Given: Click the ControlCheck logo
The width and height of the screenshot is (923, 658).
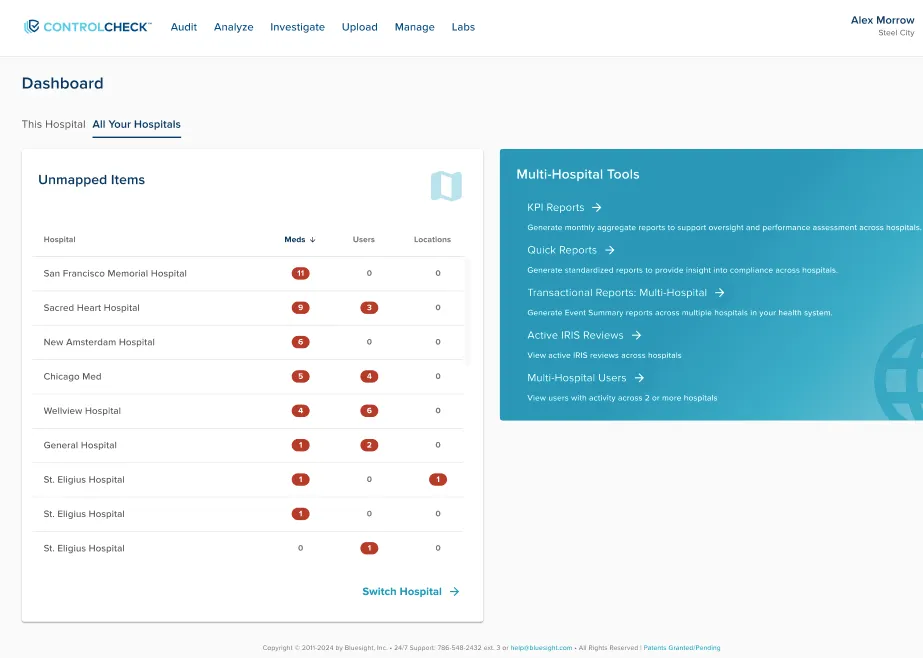Looking at the screenshot, I should coord(87,26).
